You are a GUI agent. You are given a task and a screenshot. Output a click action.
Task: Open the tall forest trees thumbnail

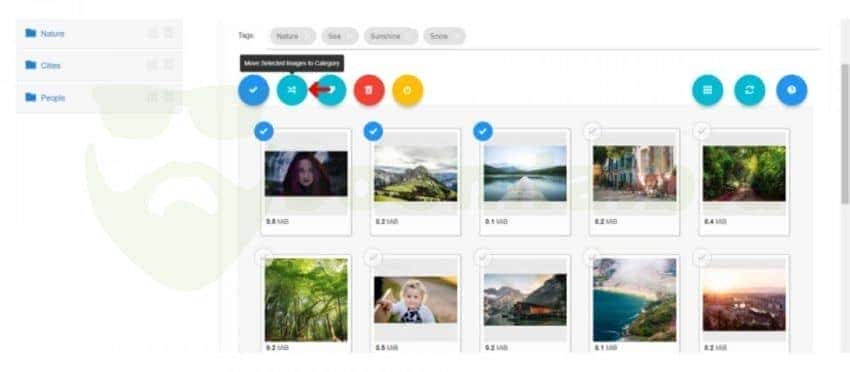[x=306, y=300]
